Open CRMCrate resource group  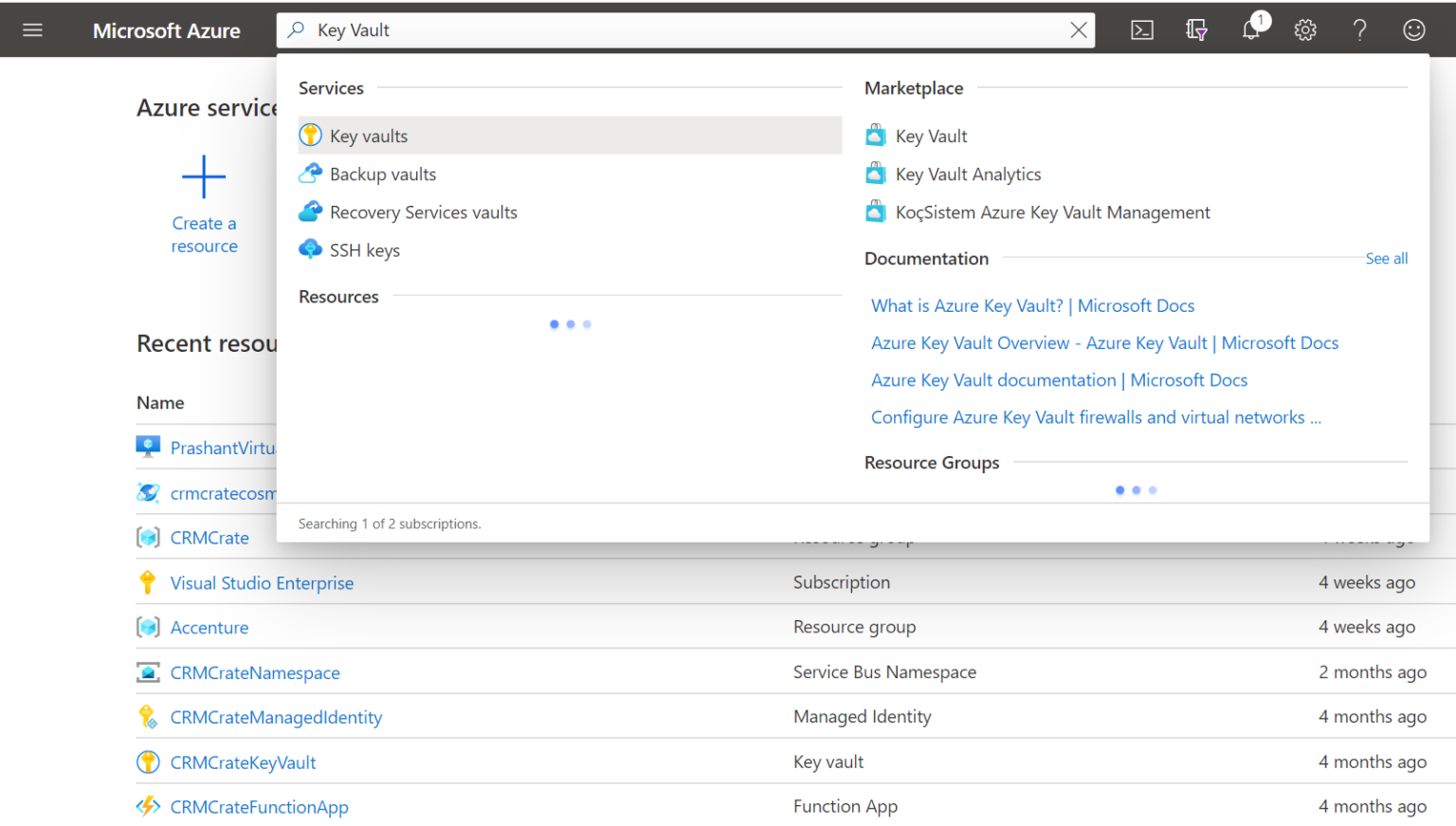click(x=209, y=538)
